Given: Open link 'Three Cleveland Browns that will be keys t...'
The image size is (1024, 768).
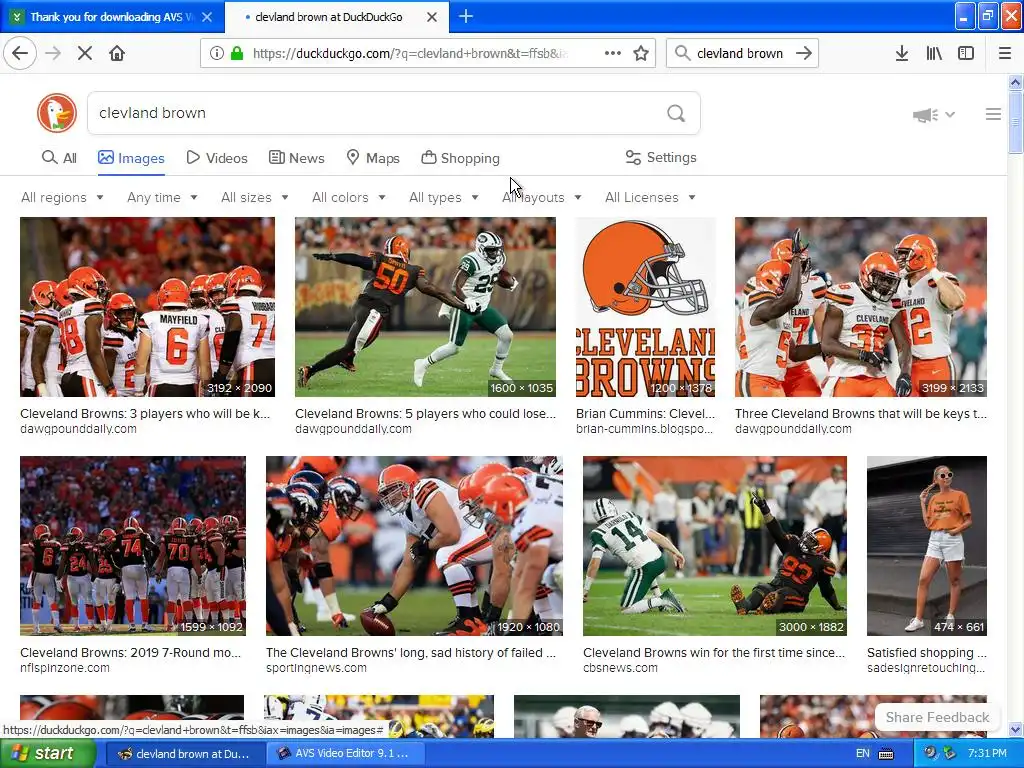Looking at the screenshot, I should pos(861,413).
